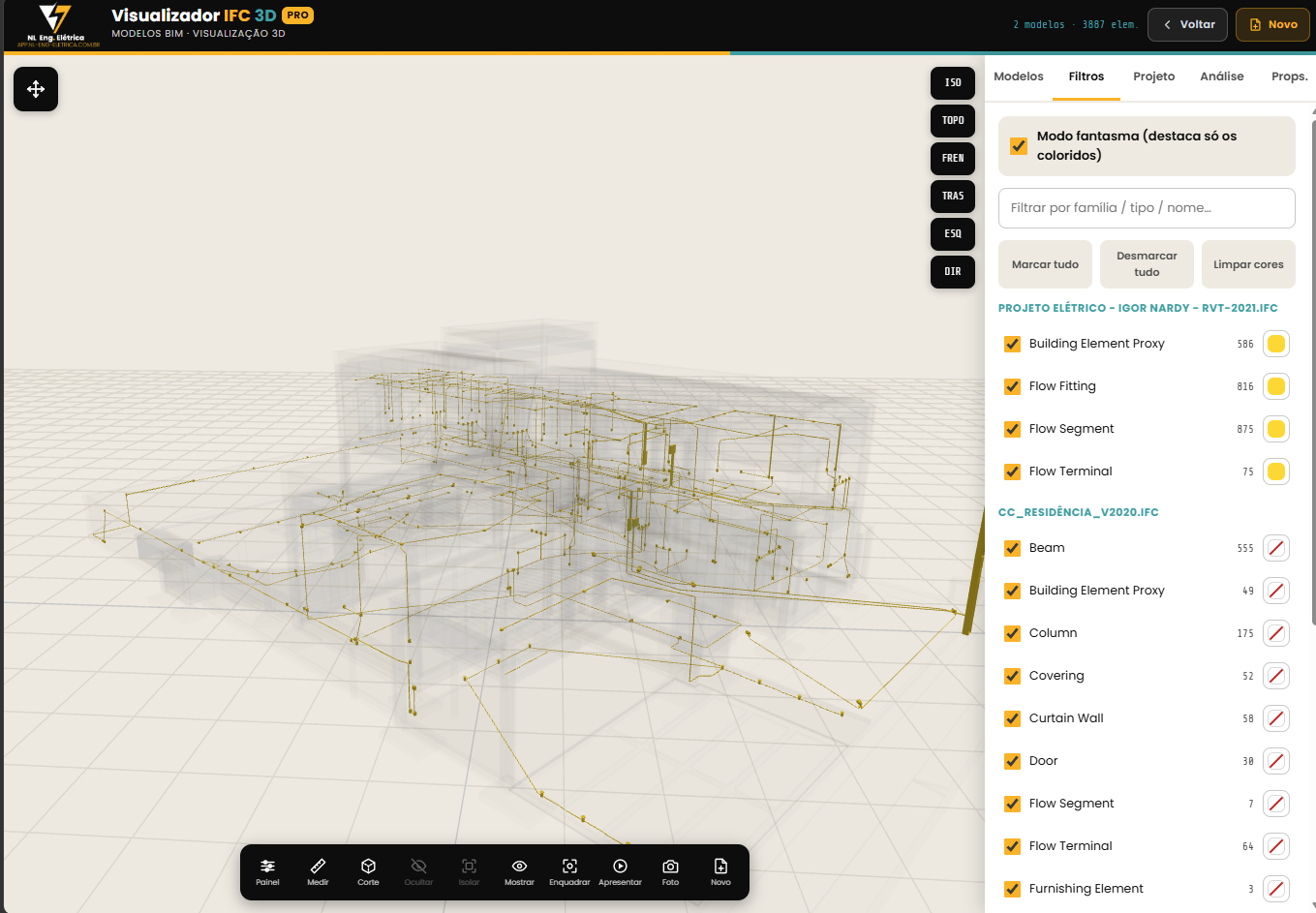This screenshot has width=1316, height=913.
Task: Open the Props. tab
Action: click(x=1290, y=76)
